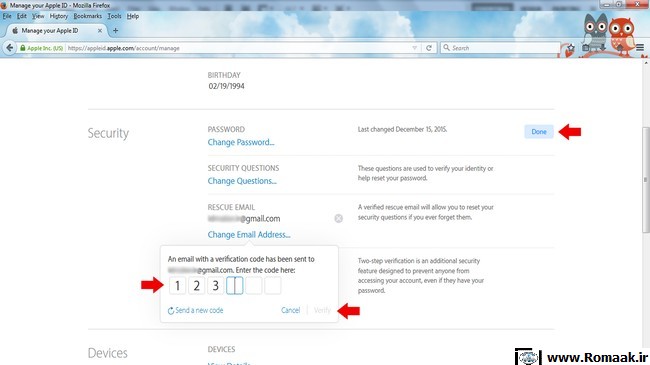
Task: Cancel the verification code dialog
Action: click(290, 310)
